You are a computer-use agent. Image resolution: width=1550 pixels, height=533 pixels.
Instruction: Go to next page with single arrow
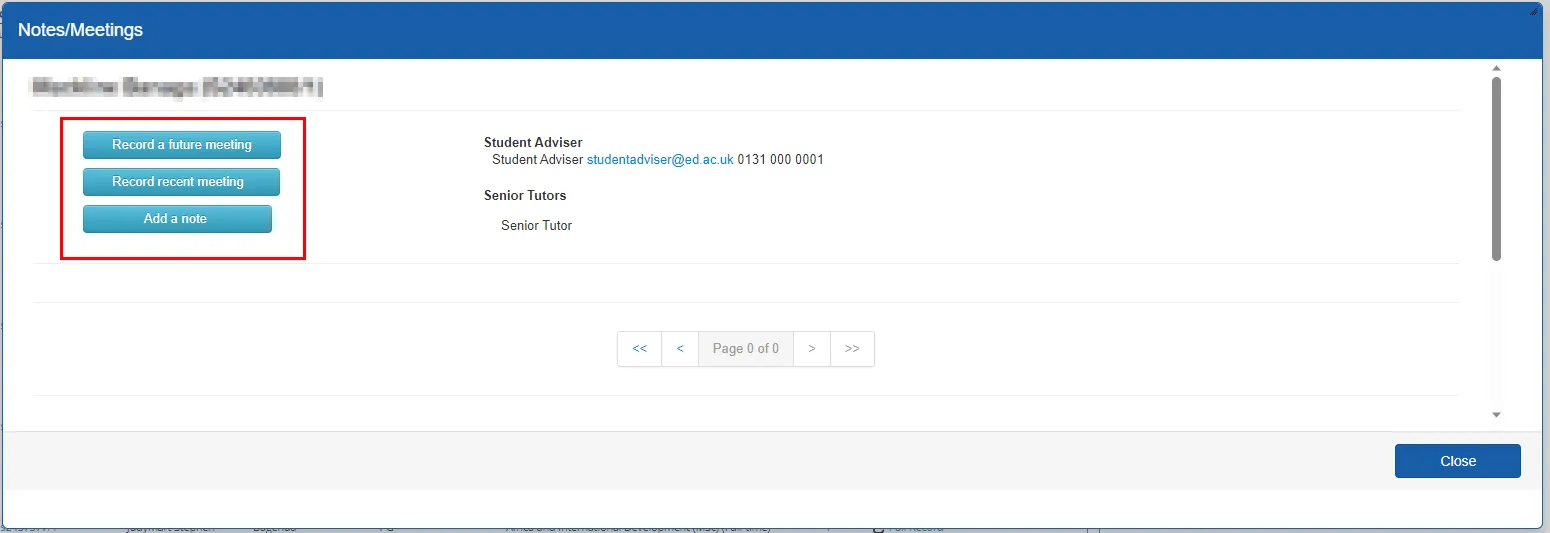coord(812,349)
